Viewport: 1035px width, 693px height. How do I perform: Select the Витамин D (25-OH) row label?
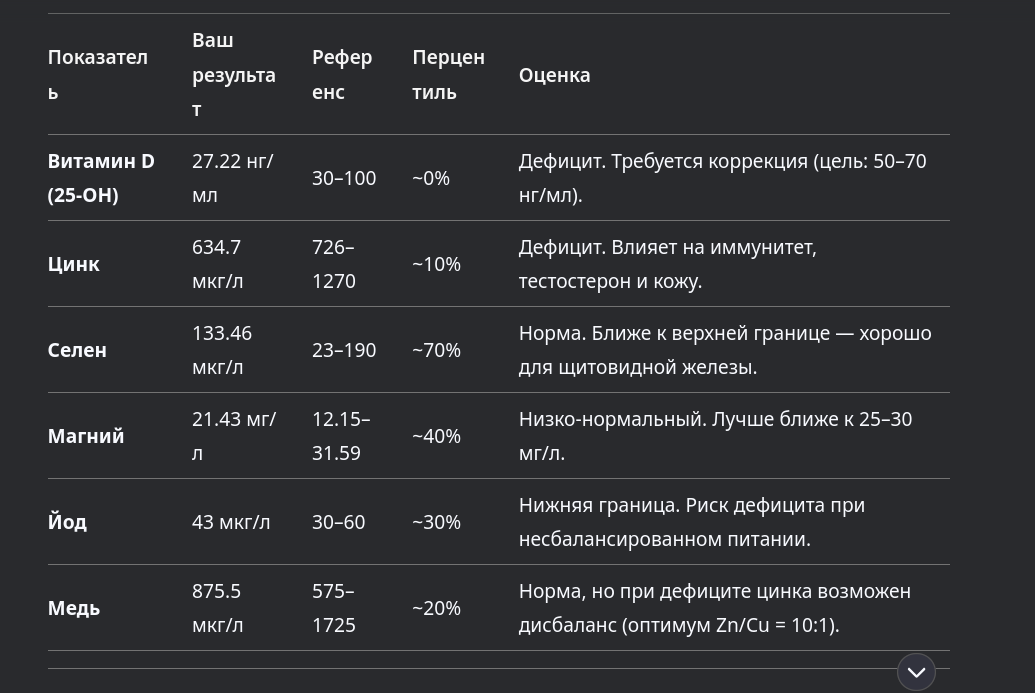coord(101,178)
